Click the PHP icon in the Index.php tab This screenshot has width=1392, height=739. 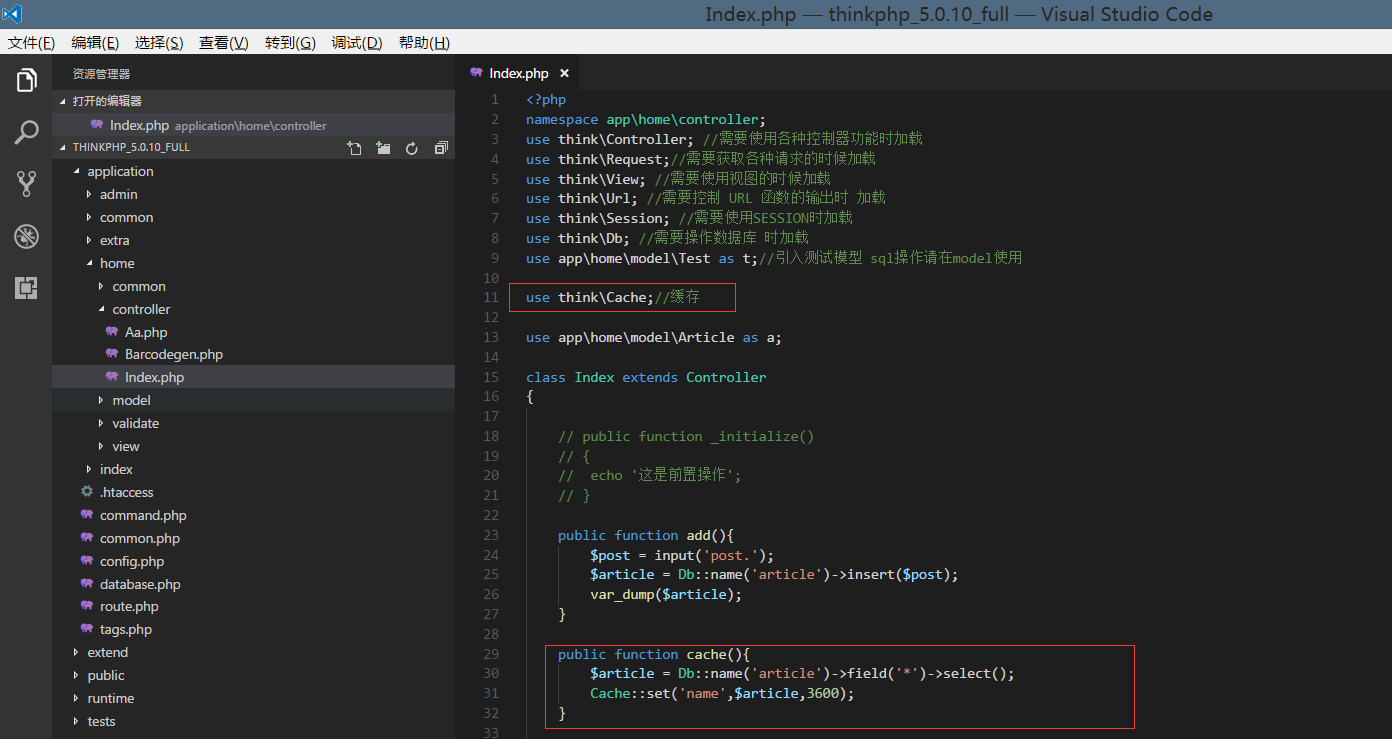click(476, 73)
